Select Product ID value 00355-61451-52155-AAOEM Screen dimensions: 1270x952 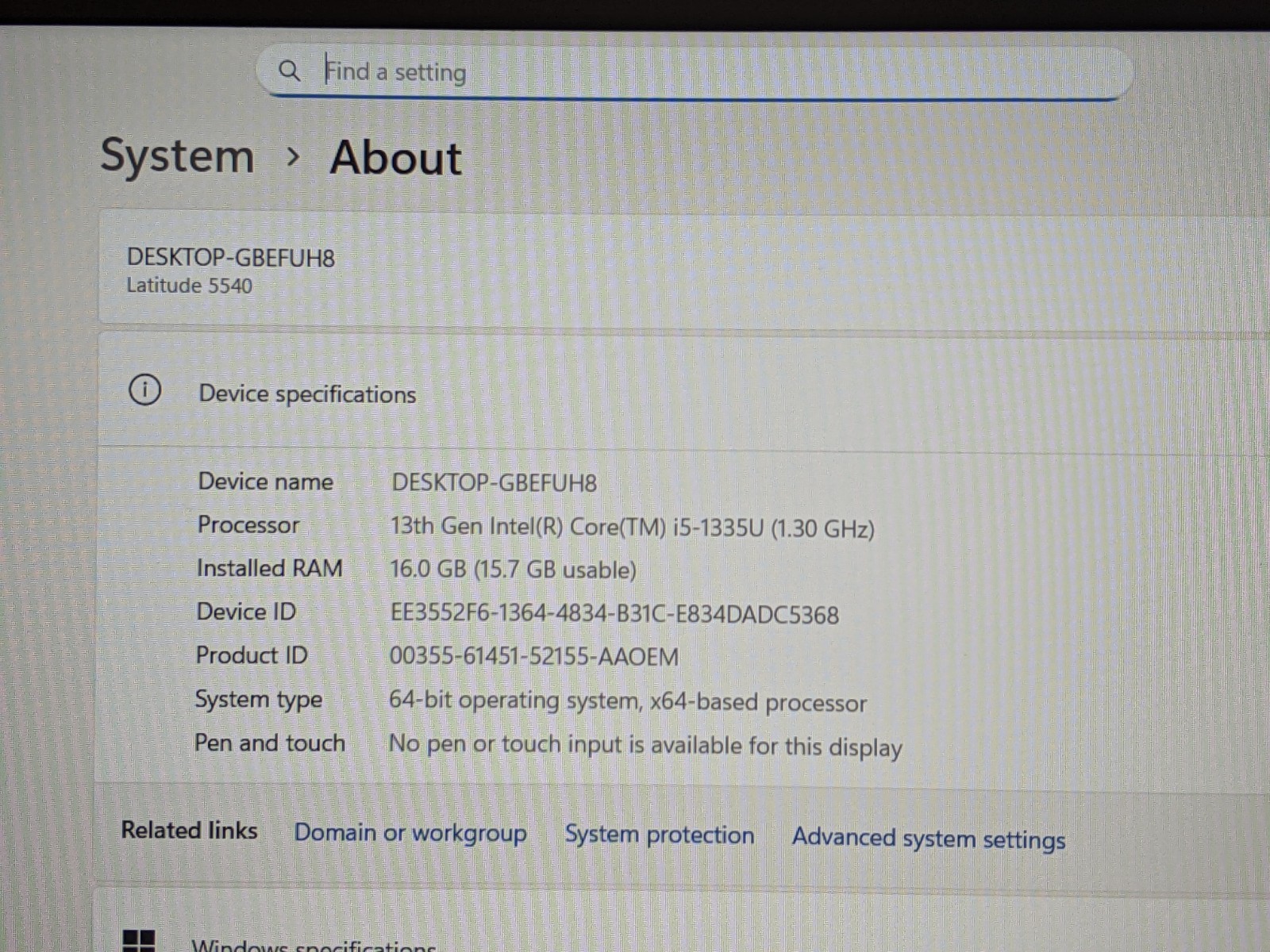pyautogui.click(x=534, y=657)
